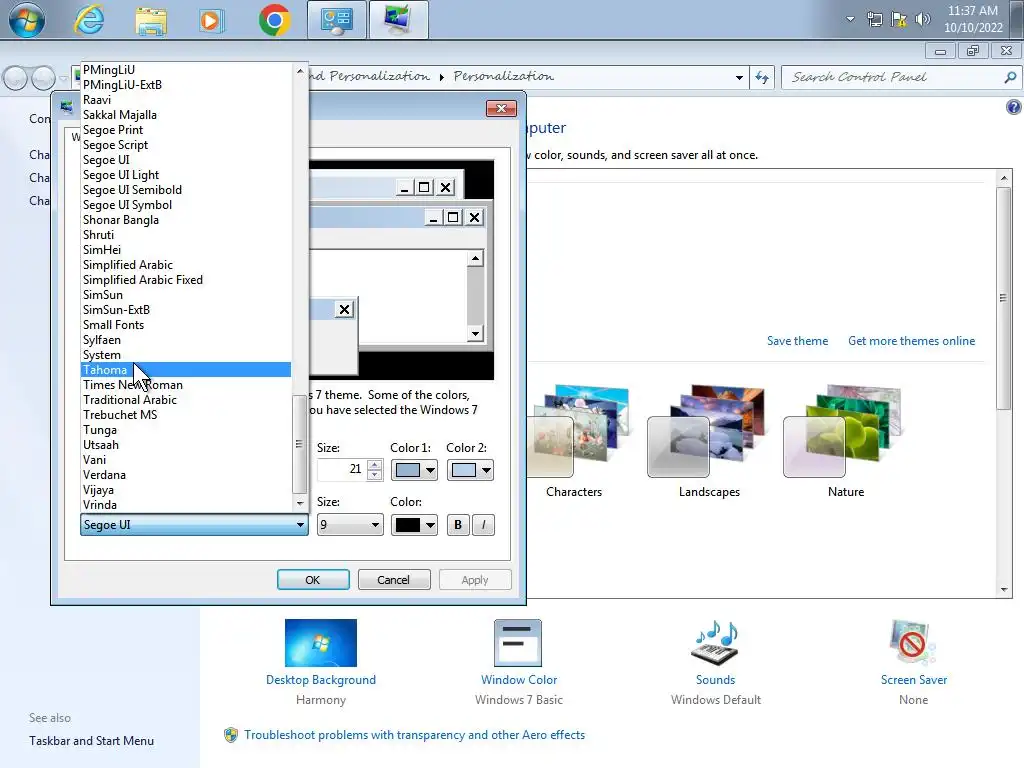Click the Window Color icon
The image size is (1024, 768).
pyautogui.click(x=518, y=643)
